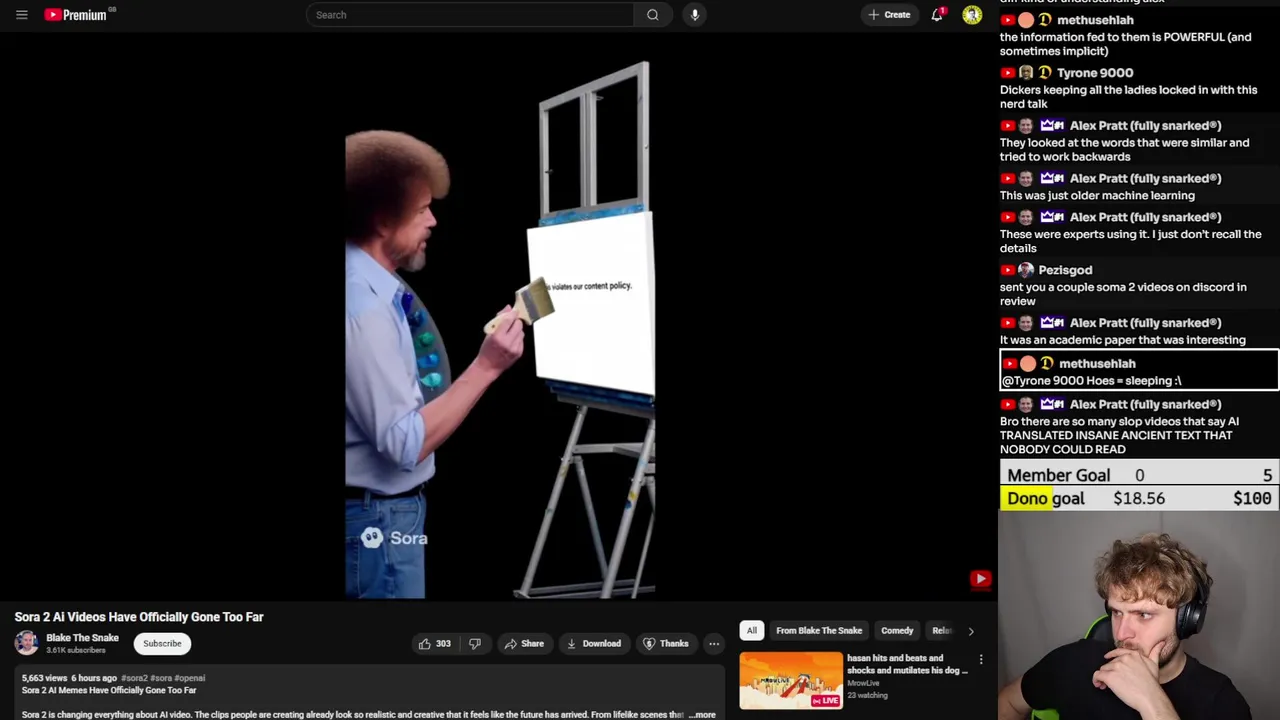This screenshot has height=720, width=1280.
Task: Focus the Search input field
Action: (470, 15)
